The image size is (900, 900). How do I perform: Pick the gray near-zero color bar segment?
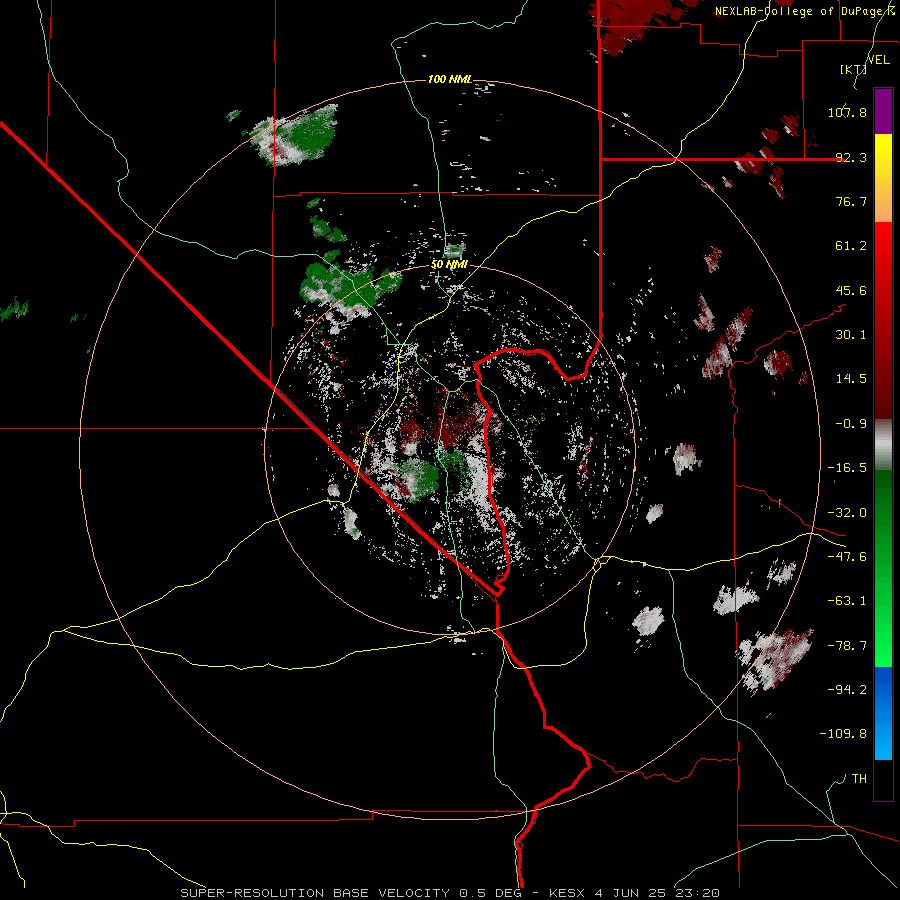883,444
